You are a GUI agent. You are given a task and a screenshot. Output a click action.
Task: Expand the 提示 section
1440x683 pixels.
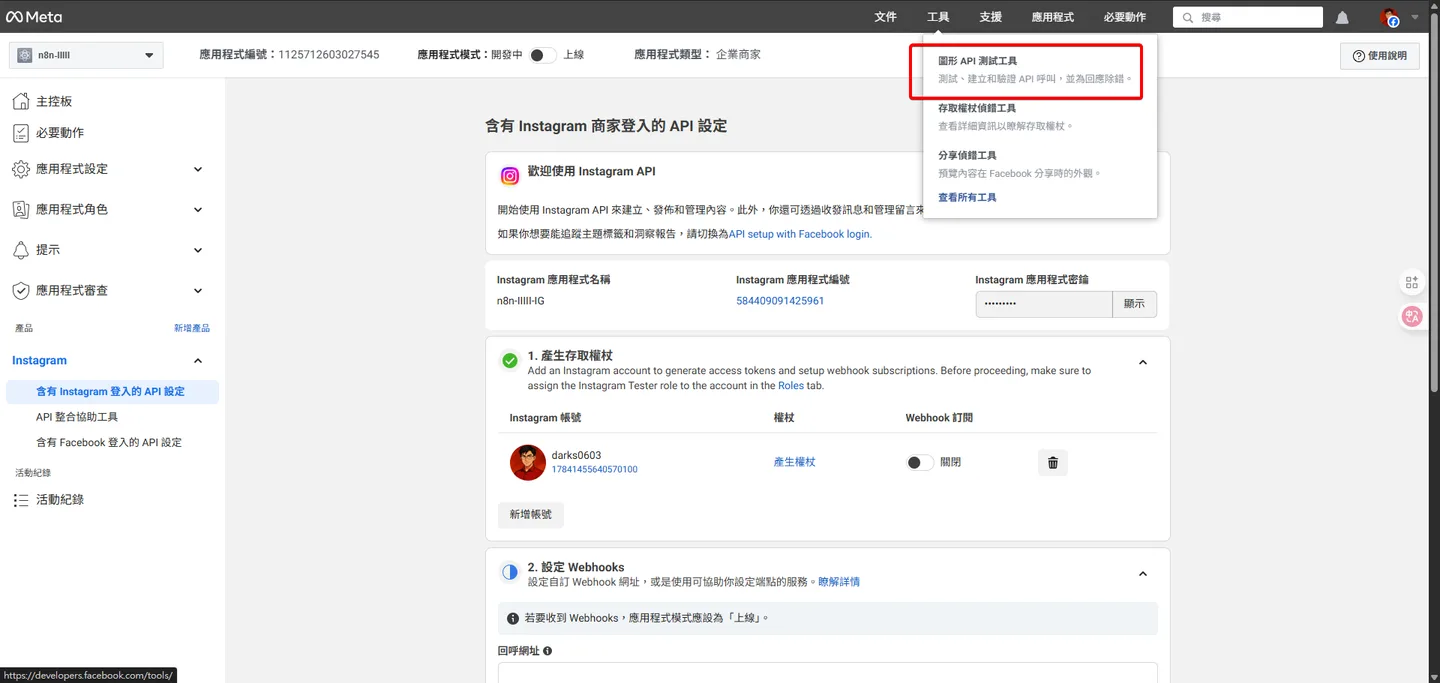point(198,250)
